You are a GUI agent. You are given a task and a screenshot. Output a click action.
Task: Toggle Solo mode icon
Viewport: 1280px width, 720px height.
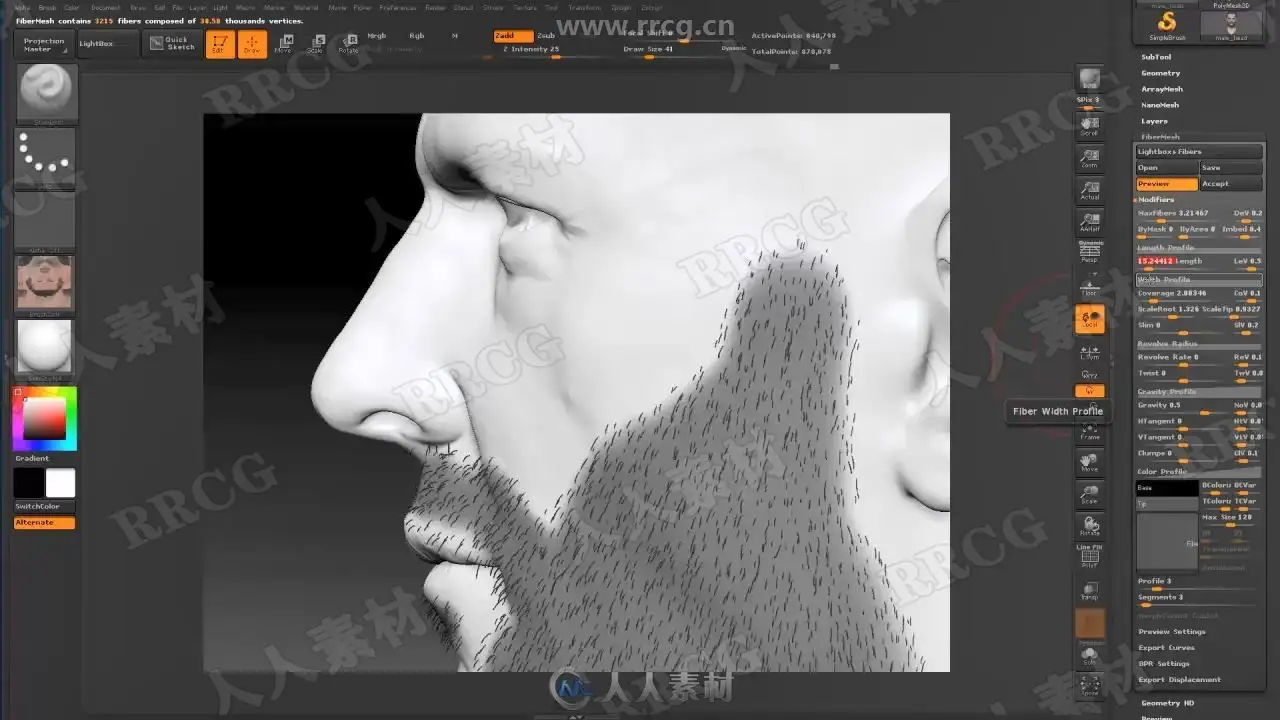click(x=1089, y=656)
